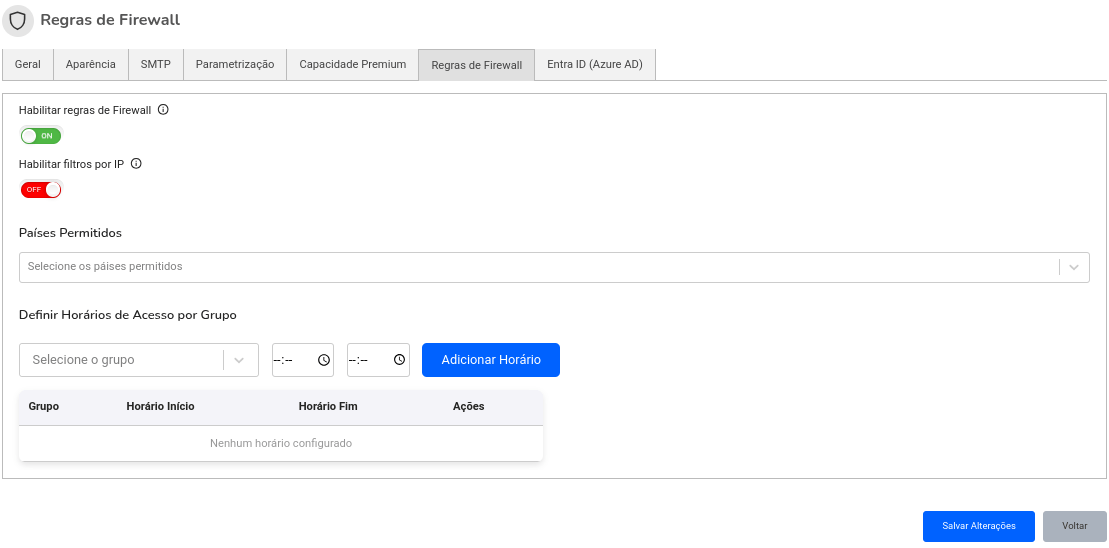Expand the Países Permitidos dropdown arrow
This screenshot has width=1109, height=548.
(1073, 267)
